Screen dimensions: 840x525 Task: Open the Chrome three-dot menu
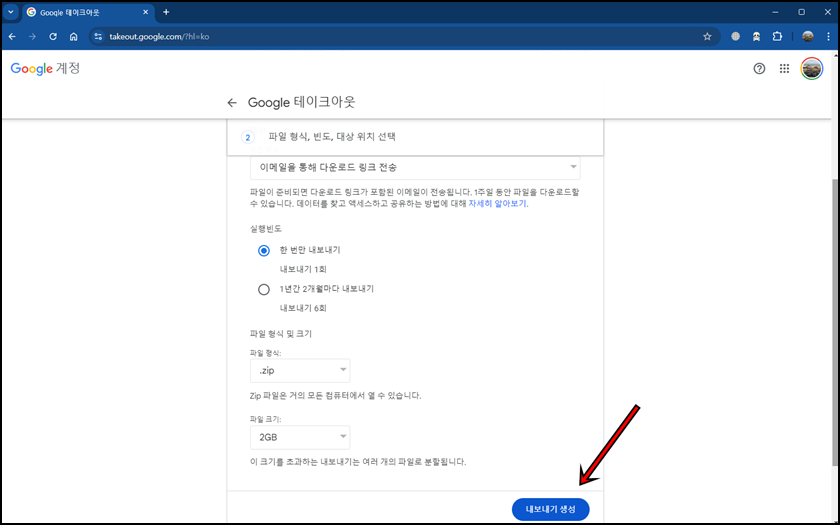(829, 36)
